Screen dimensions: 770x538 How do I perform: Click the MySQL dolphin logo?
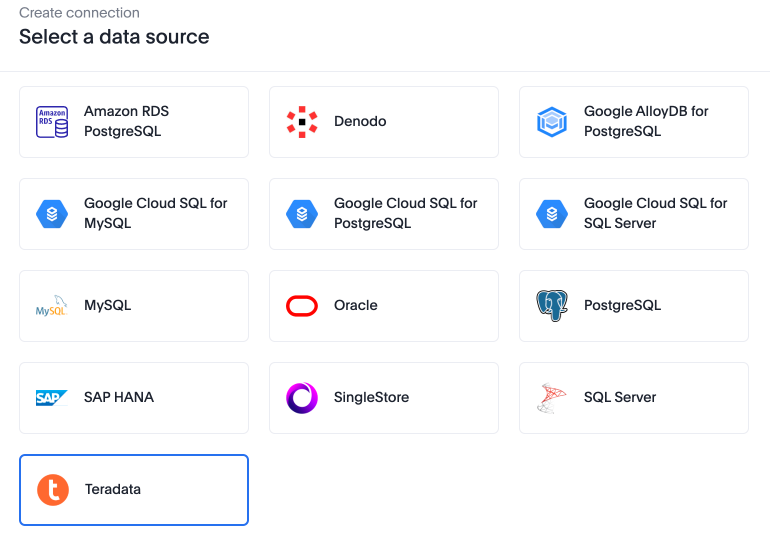click(52, 305)
